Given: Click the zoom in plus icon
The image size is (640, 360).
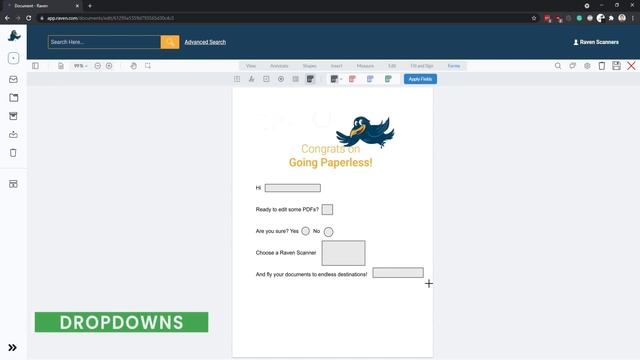Looking at the screenshot, I should [x=109, y=66].
